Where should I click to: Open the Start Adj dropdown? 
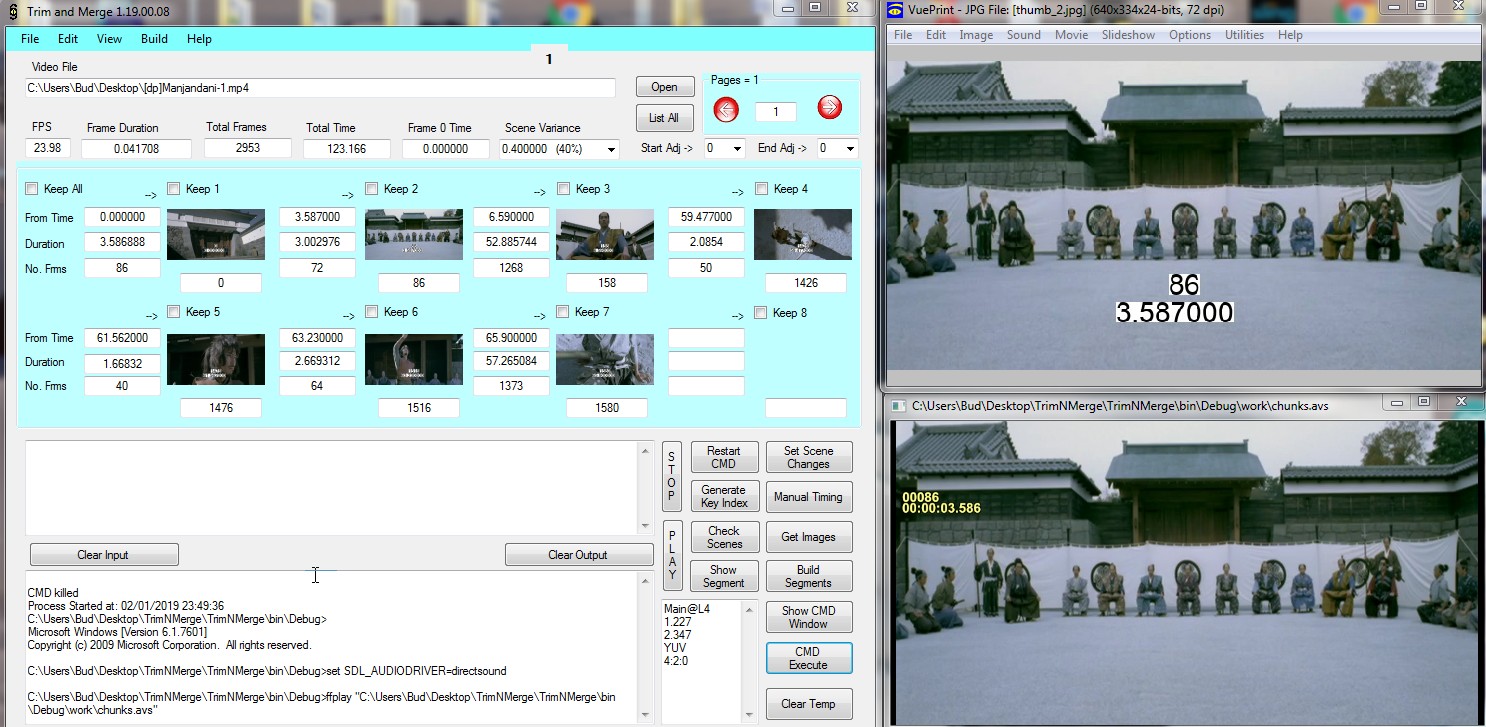click(x=738, y=149)
